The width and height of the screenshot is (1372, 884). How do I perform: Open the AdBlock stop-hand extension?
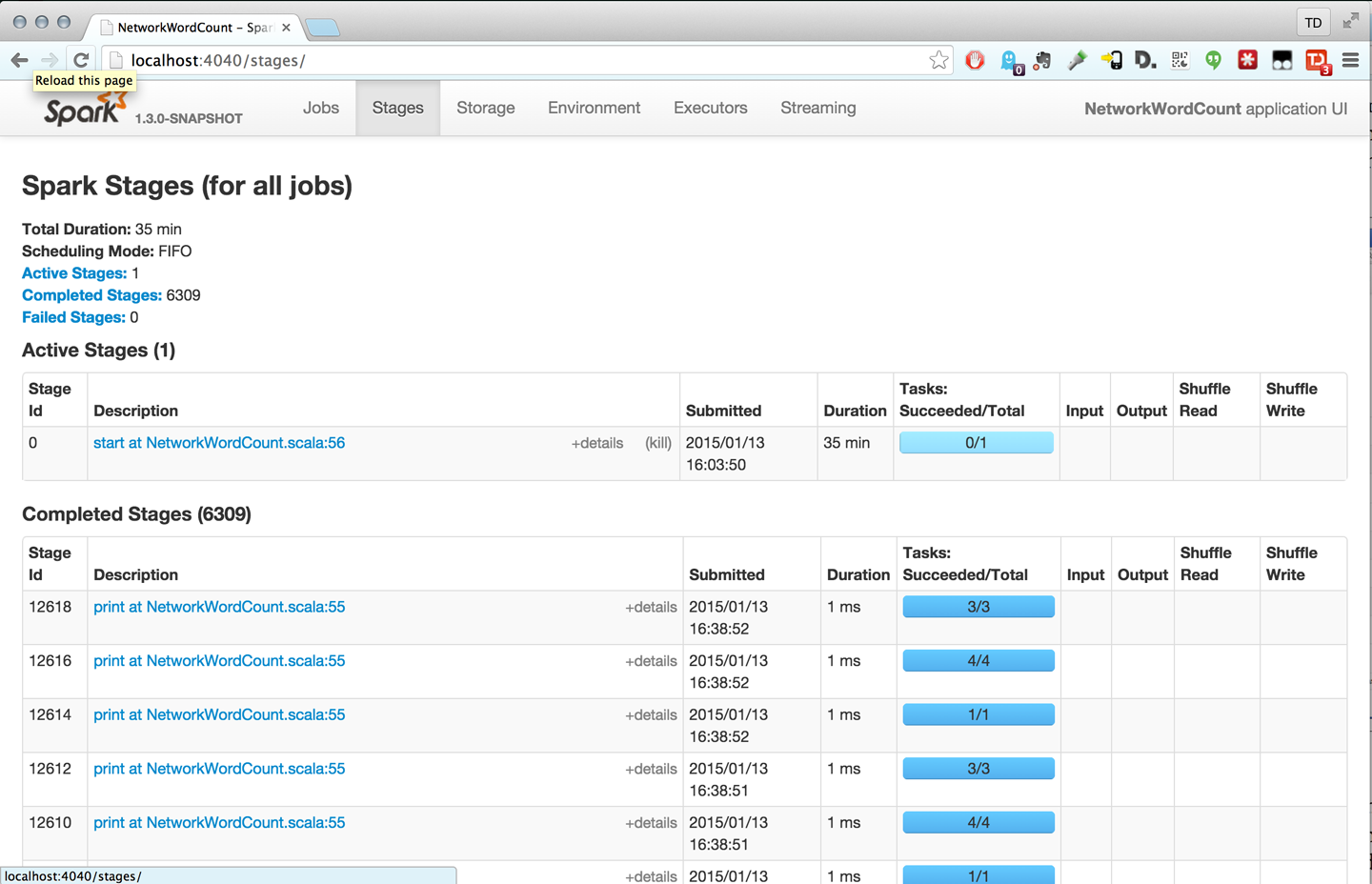click(975, 60)
